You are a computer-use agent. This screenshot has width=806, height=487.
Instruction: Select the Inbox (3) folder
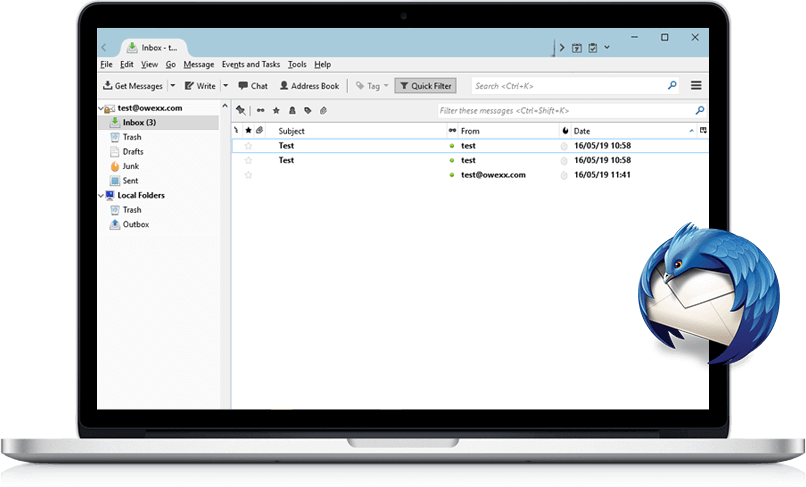[x=158, y=122]
